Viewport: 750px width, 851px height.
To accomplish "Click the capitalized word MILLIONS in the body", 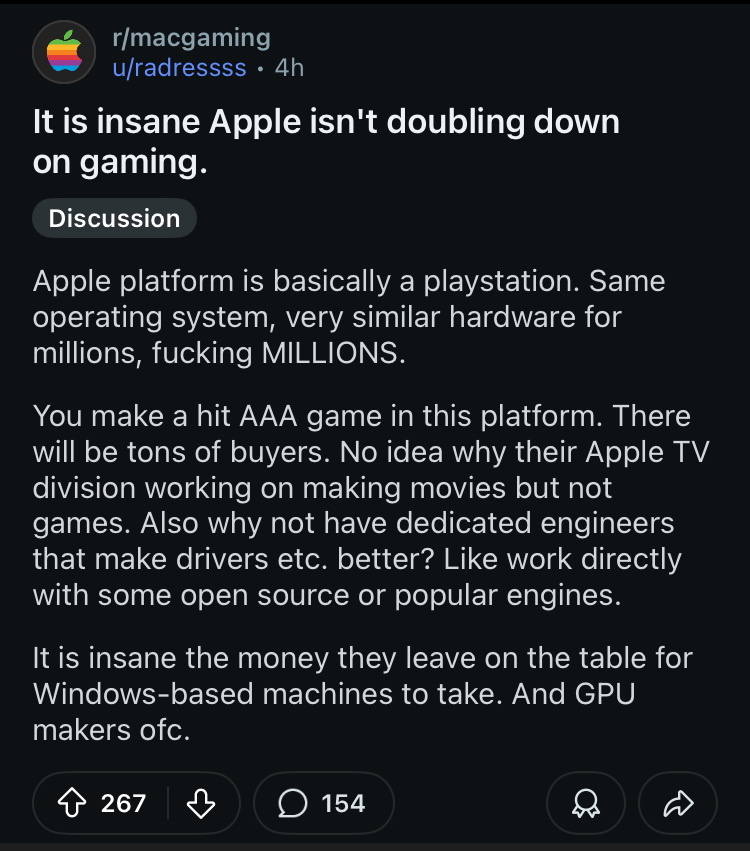I will (x=333, y=353).
